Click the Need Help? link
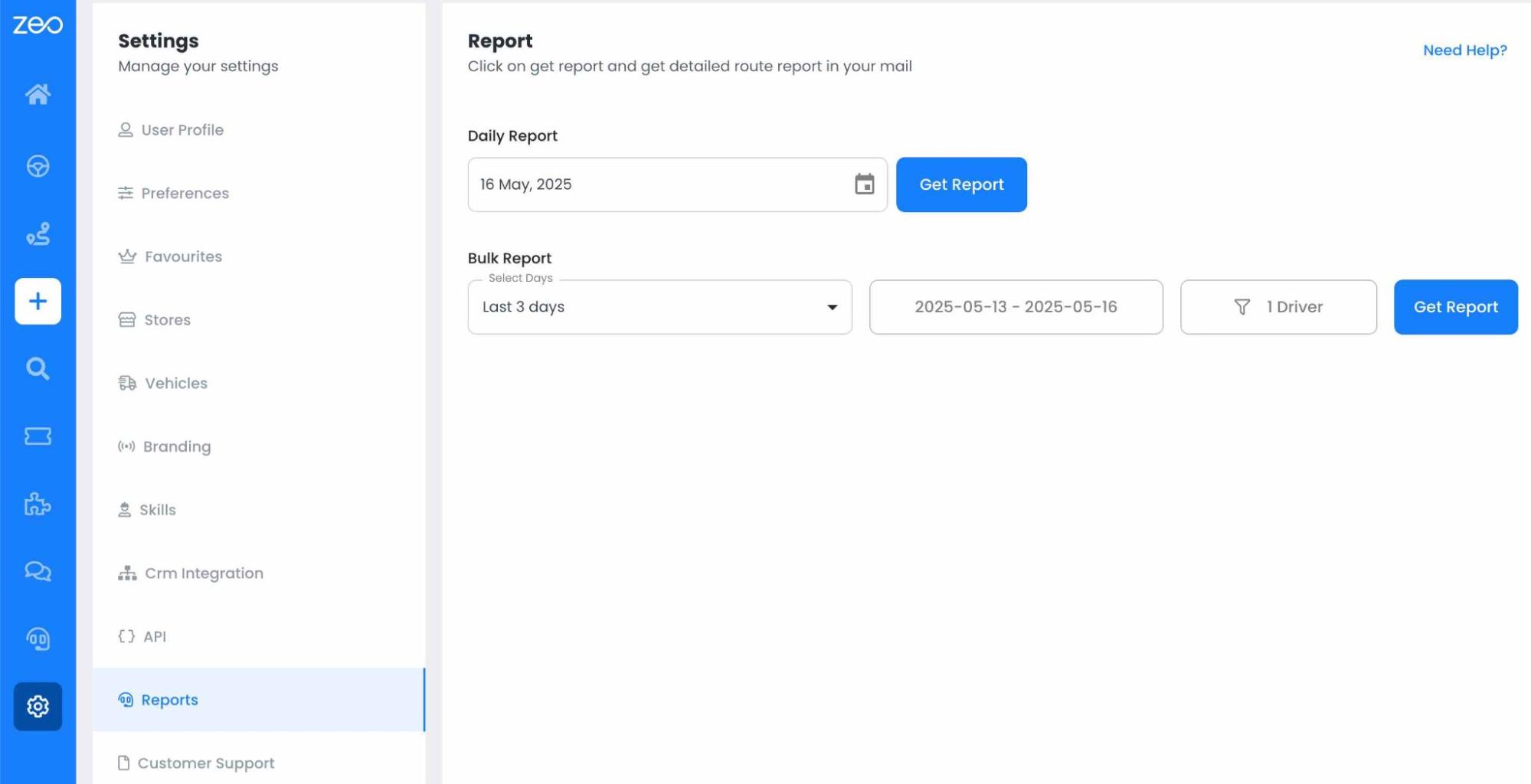 [x=1464, y=51]
